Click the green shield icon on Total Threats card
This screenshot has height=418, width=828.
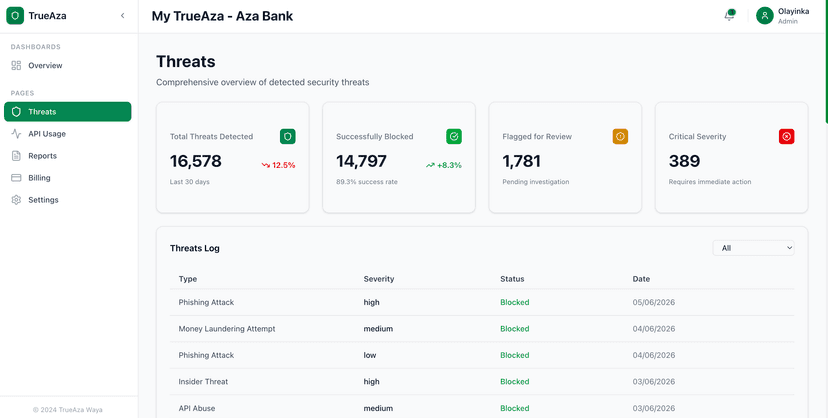click(x=288, y=137)
